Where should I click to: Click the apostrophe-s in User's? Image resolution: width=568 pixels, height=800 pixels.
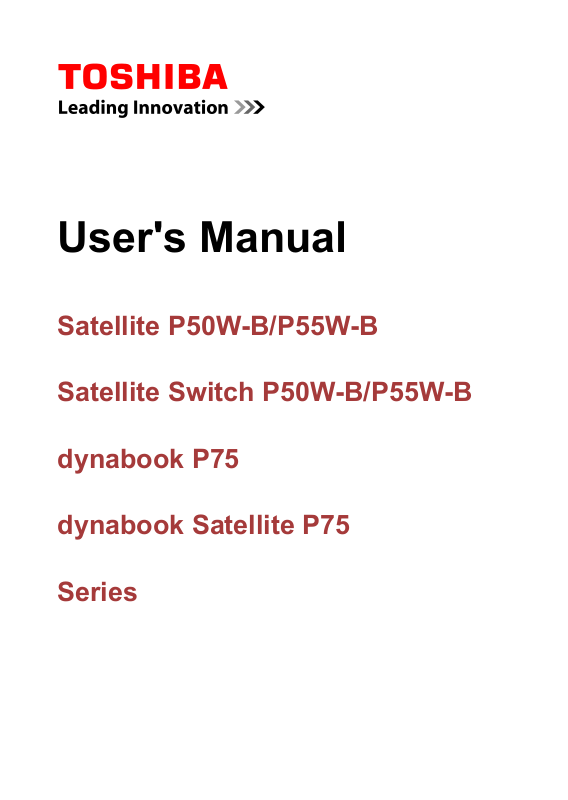(172, 237)
